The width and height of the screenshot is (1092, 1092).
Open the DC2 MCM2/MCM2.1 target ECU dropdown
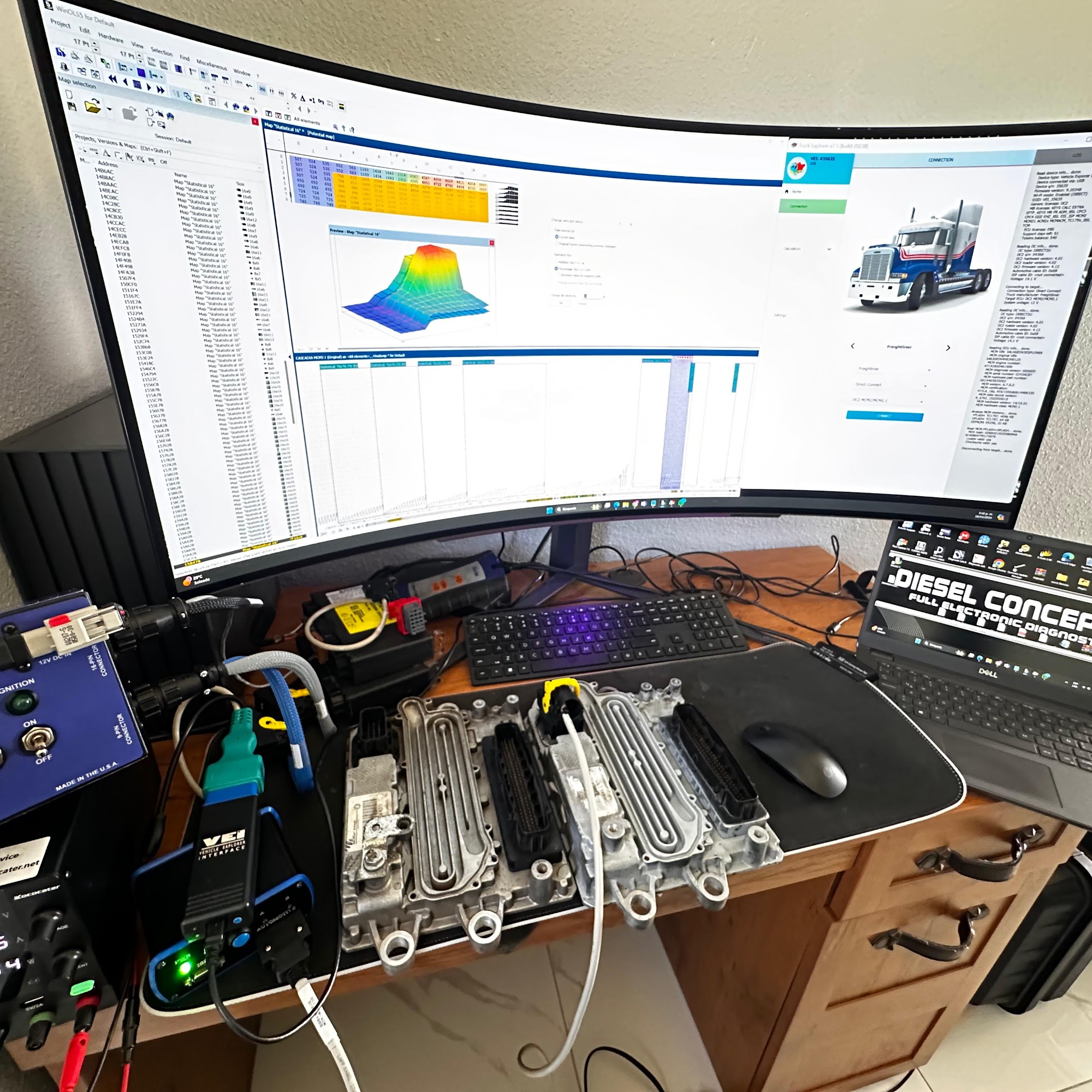(x=887, y=401)
